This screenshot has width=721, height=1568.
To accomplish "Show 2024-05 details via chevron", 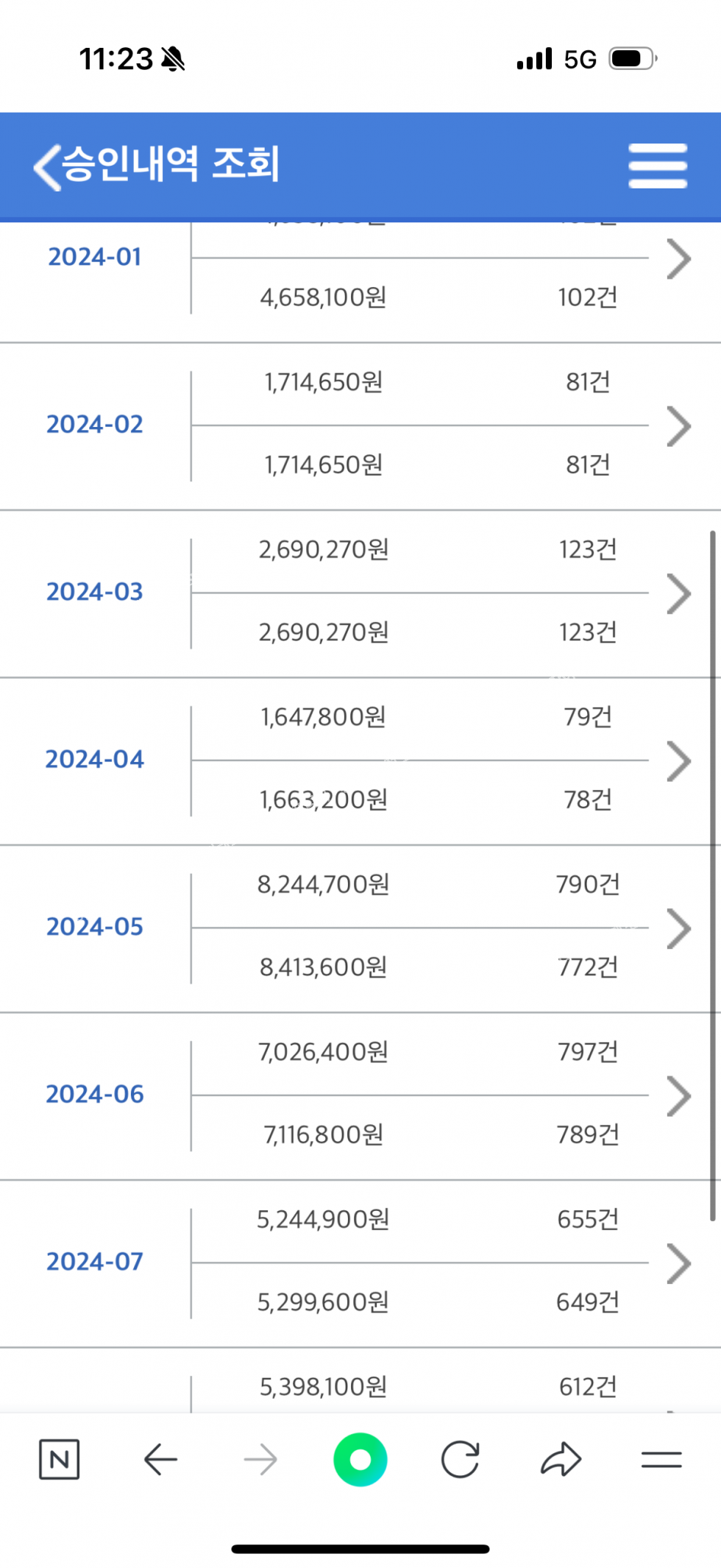I will pos(678,928).
